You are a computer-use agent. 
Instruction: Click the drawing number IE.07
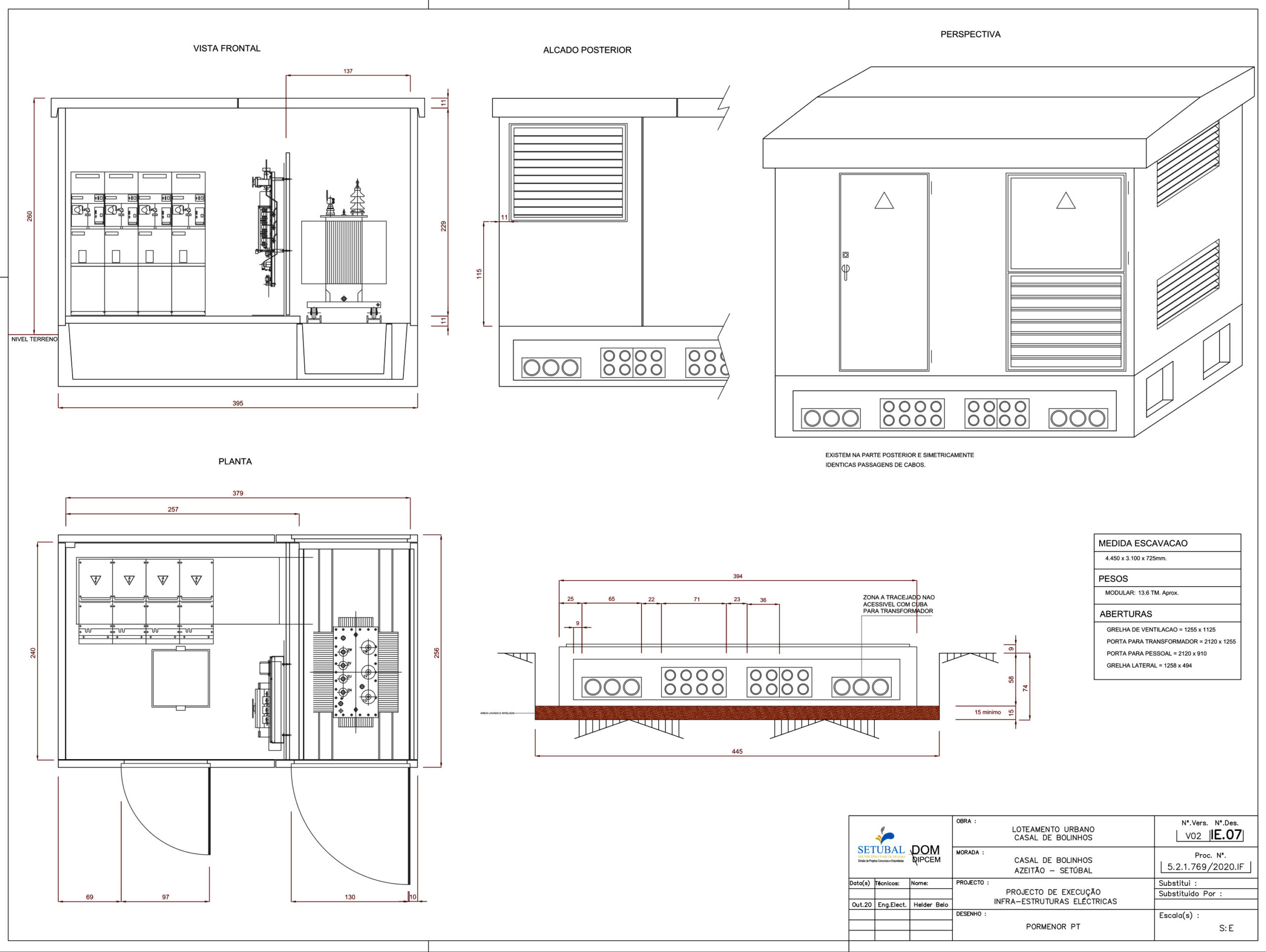click(1226, 835)
